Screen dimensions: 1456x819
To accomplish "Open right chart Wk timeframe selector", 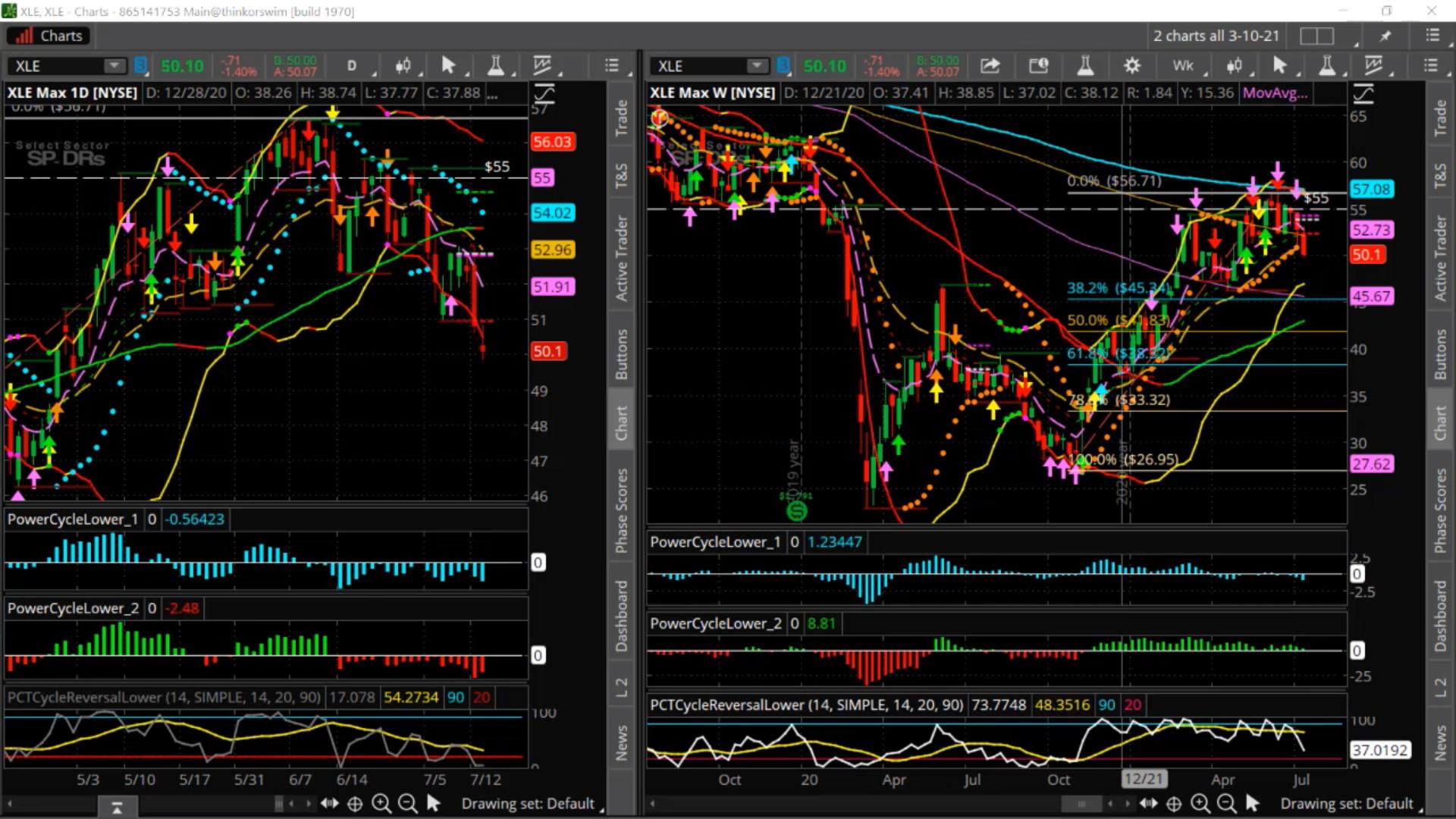I will click(x=1183, y=66).
